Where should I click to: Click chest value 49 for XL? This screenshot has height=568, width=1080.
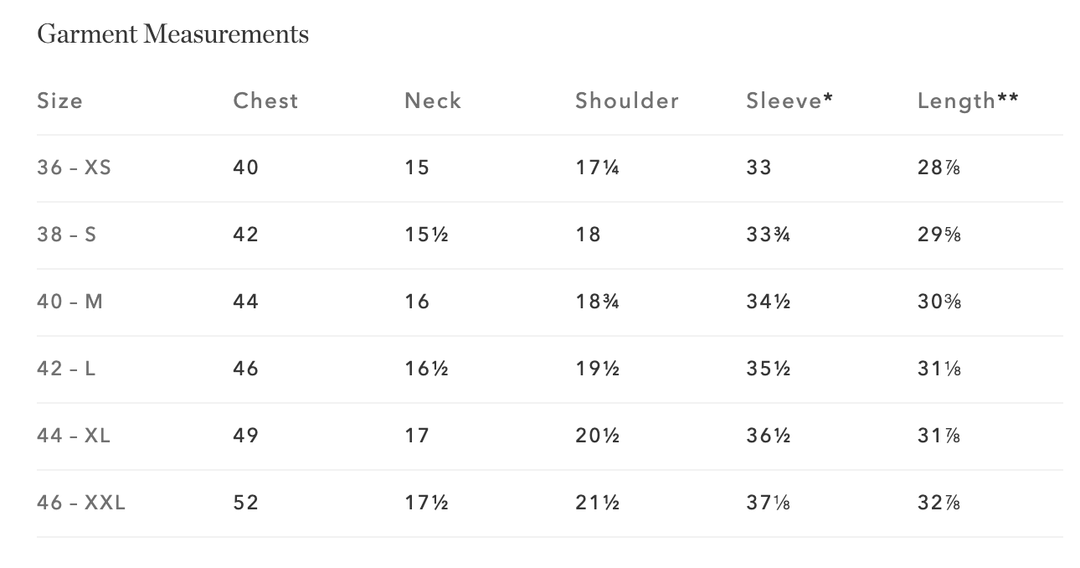246,436
